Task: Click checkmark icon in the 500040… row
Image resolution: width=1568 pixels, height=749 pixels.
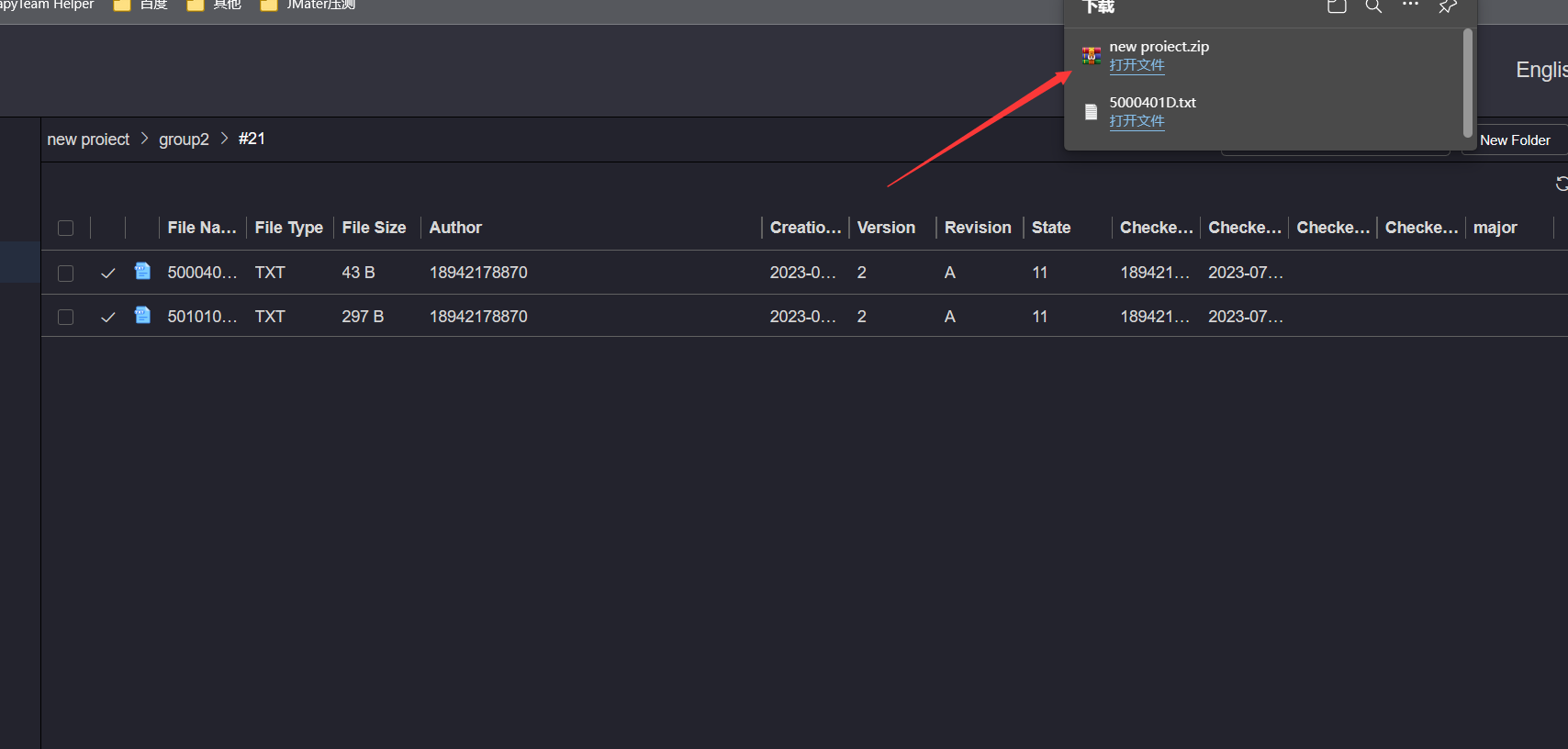Action: [108, 273]
